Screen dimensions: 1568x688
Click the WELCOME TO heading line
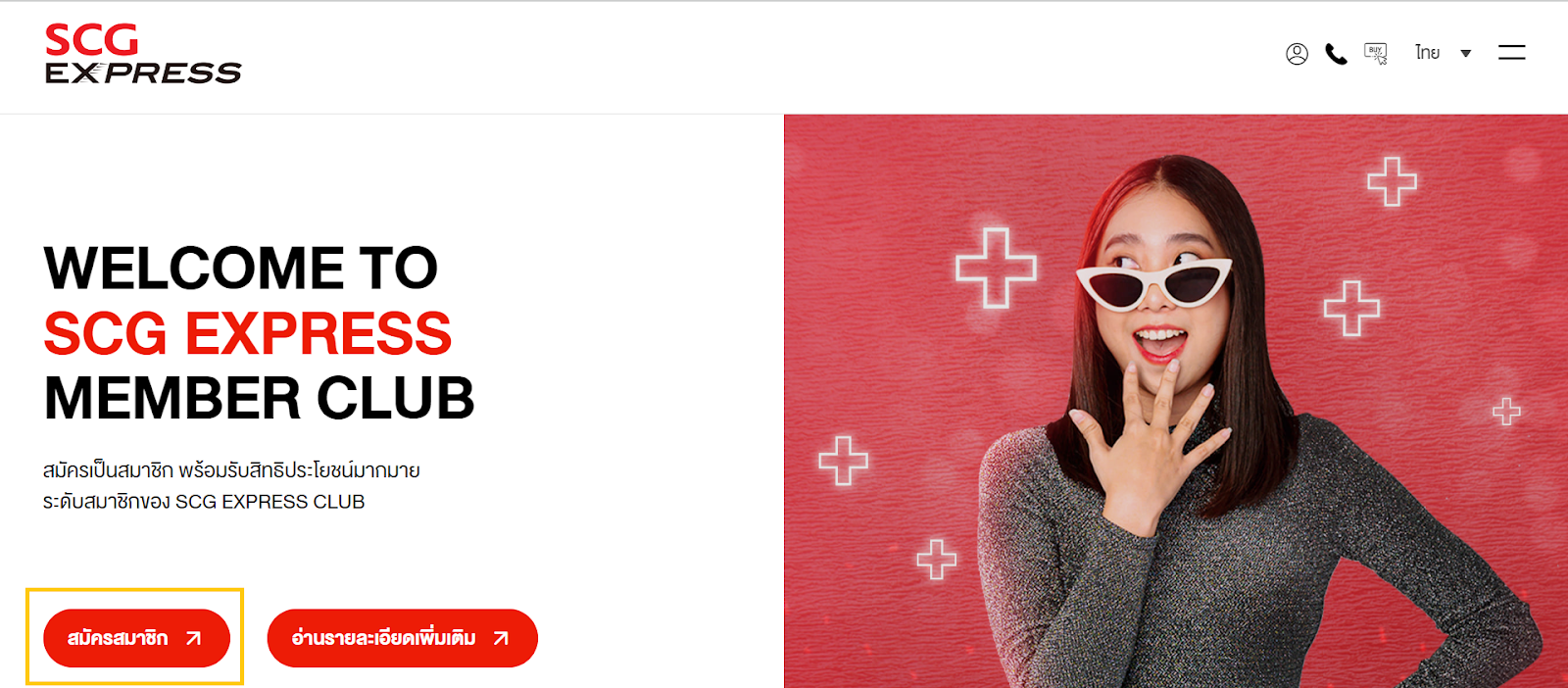(x=241, y=268)
